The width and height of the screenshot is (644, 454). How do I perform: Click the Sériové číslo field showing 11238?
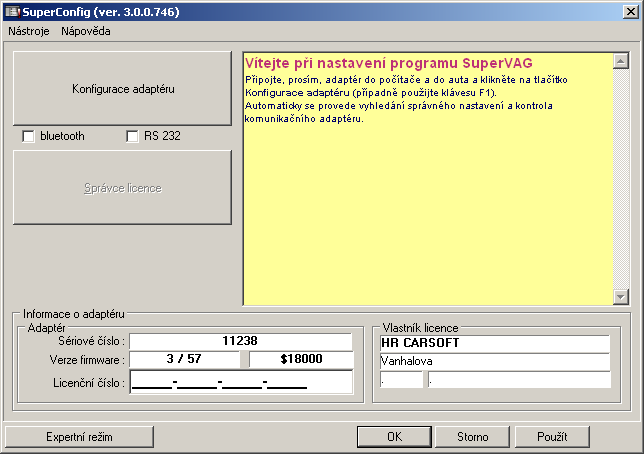coord(240,341)
